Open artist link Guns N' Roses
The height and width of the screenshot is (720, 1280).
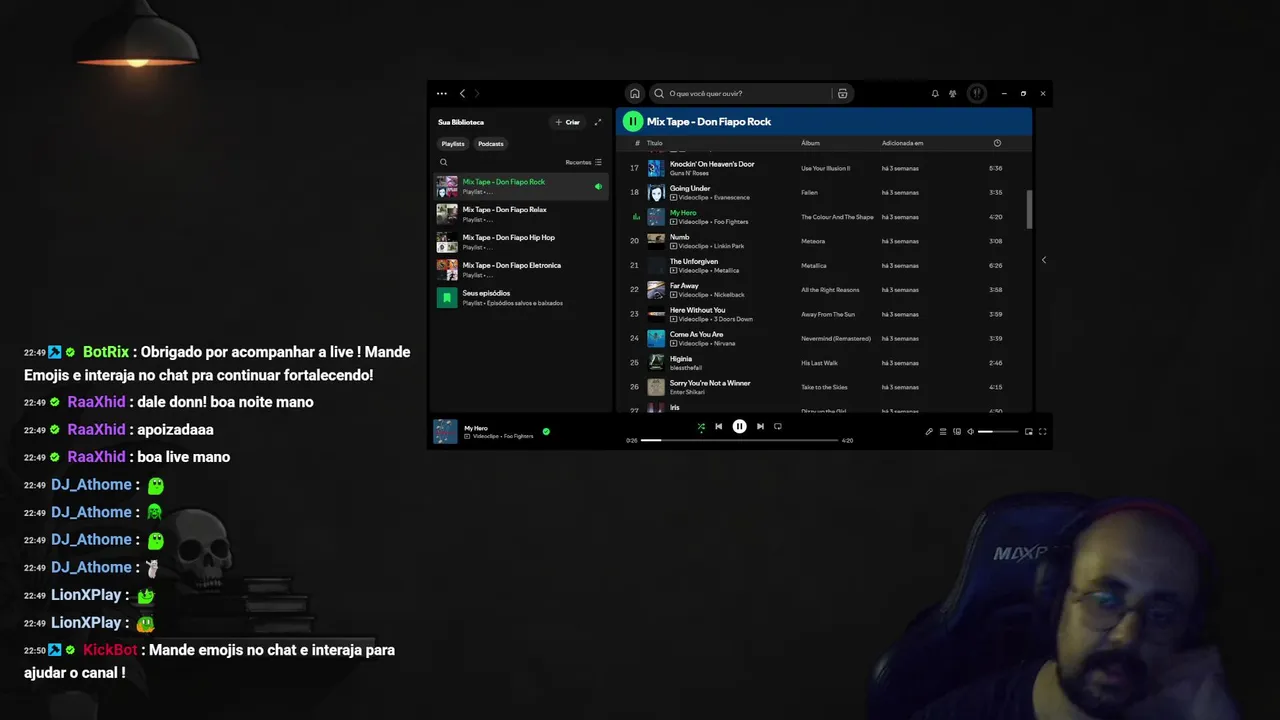pyautogui.click(x=690, y=173)
